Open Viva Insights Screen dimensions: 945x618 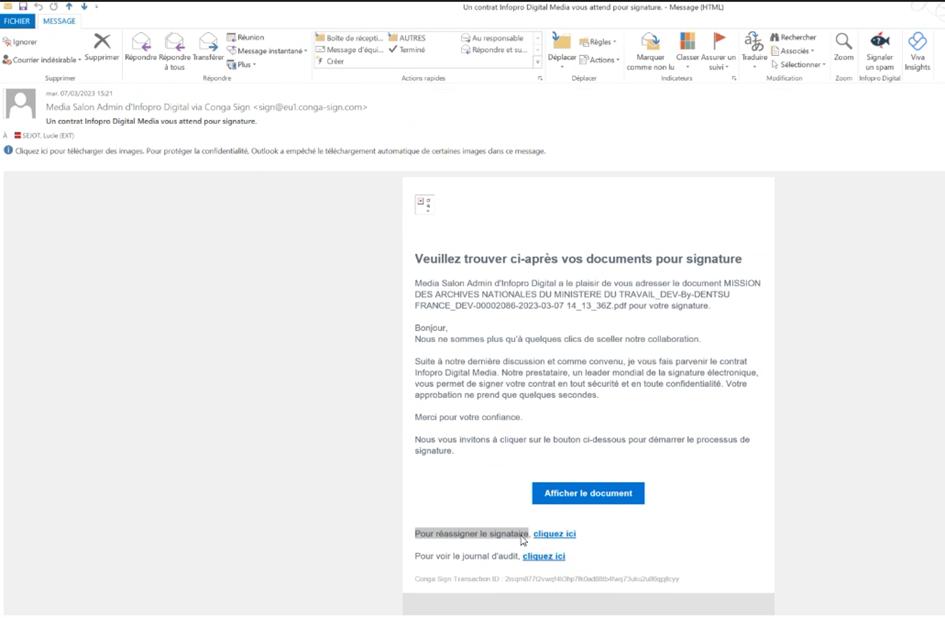(x=917, y=51)
